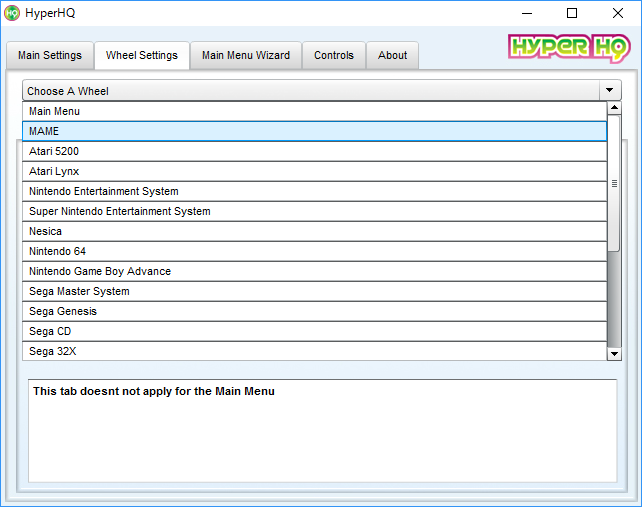Click the wheel list scrollbar thumb
Viewport: 642px width, 507px height.
click(614, 183)
